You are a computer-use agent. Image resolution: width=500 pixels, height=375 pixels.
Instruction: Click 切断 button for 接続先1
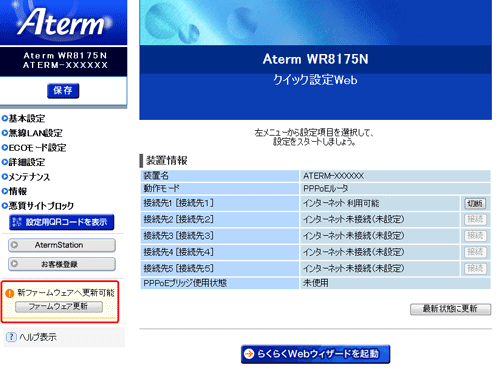point(475,203)
